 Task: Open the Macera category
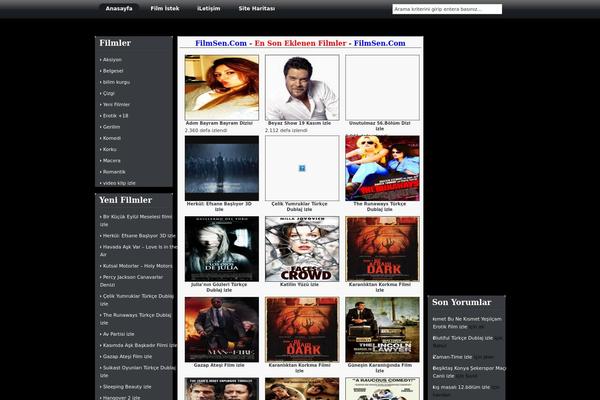point(111,161)
